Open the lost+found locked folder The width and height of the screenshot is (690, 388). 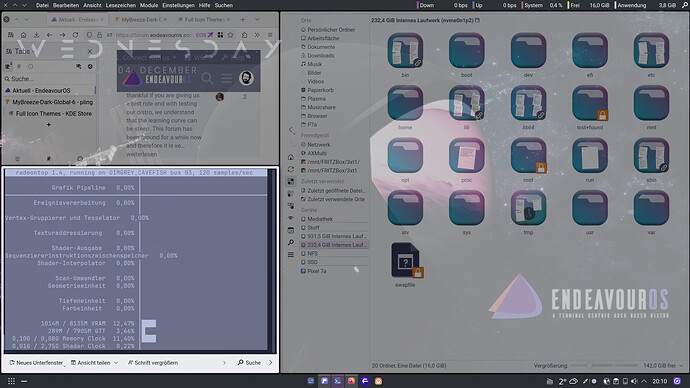pyautogui.click(x=590, y=103)
